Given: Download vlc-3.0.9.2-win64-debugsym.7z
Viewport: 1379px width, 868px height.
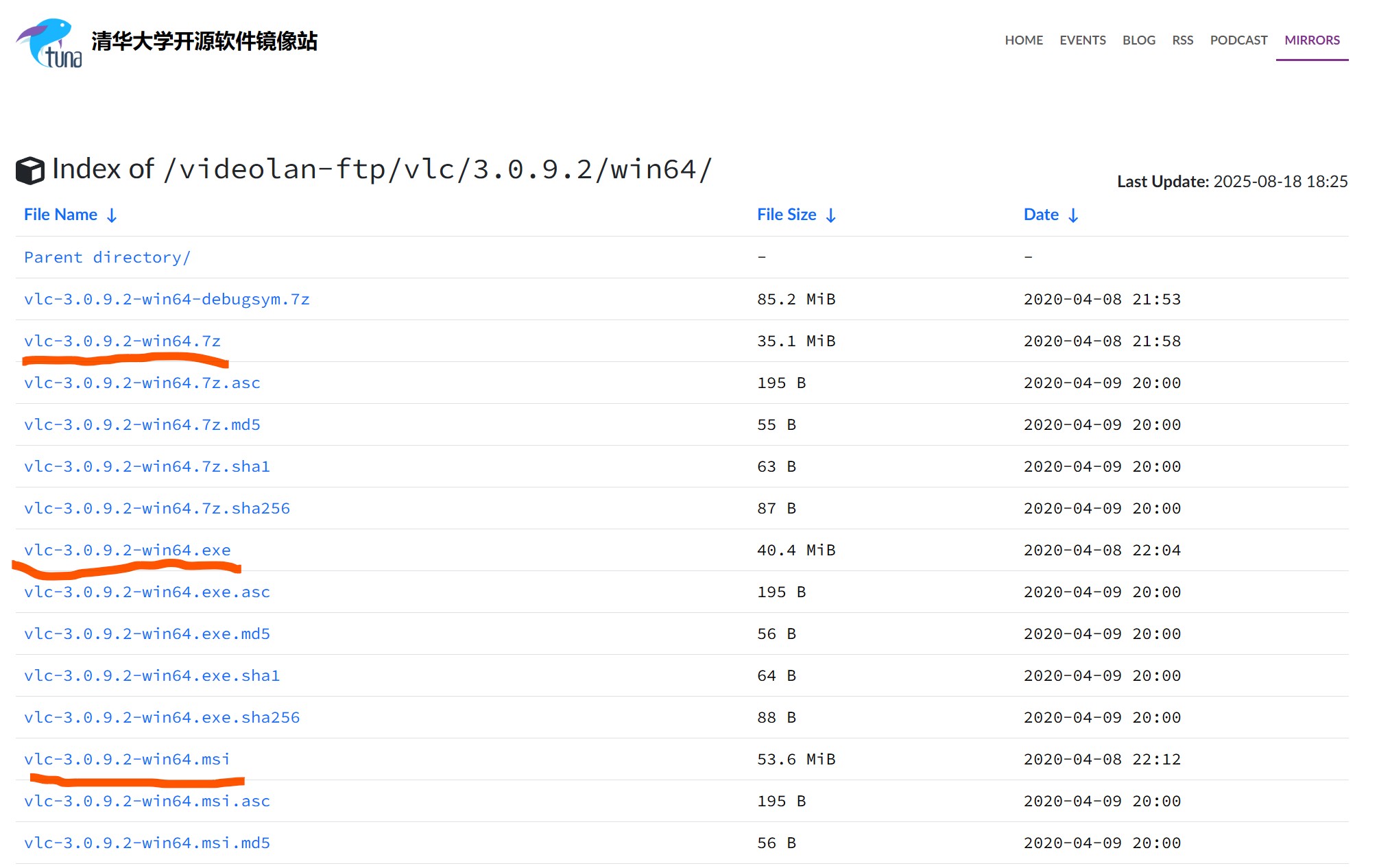Looking at the screenshot, I should coord(167,299).
